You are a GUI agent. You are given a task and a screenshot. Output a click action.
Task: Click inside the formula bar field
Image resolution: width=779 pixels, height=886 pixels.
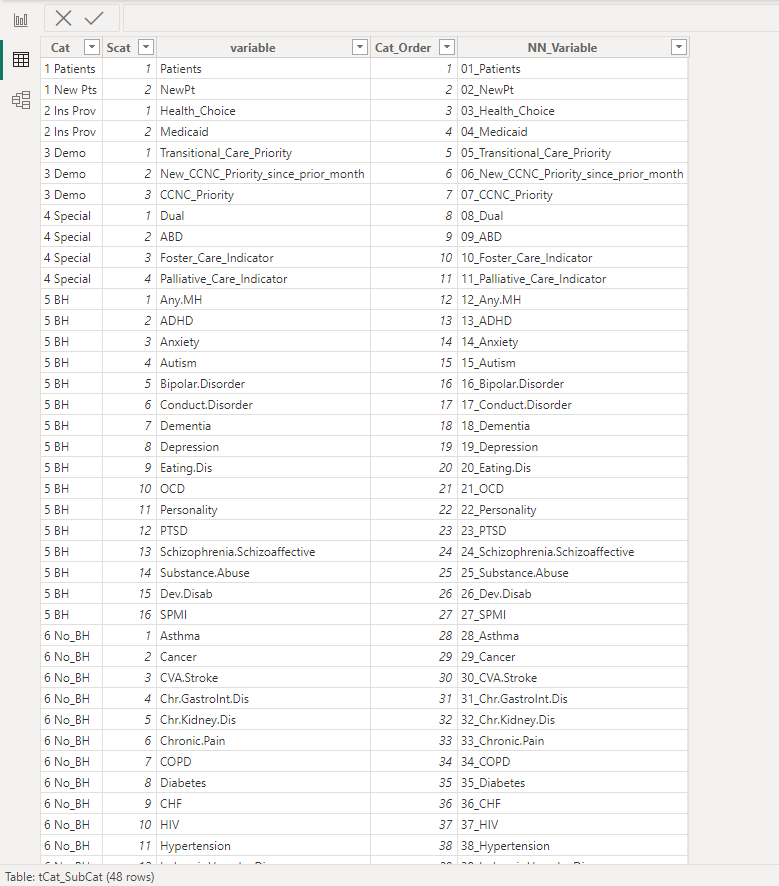451,18
